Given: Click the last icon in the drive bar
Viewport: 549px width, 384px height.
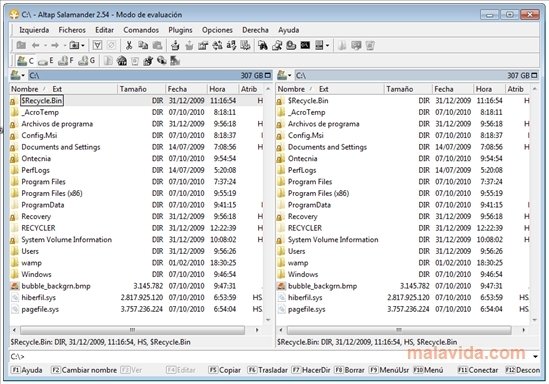Looking at the screenshot, I should [x=175, y=61].
